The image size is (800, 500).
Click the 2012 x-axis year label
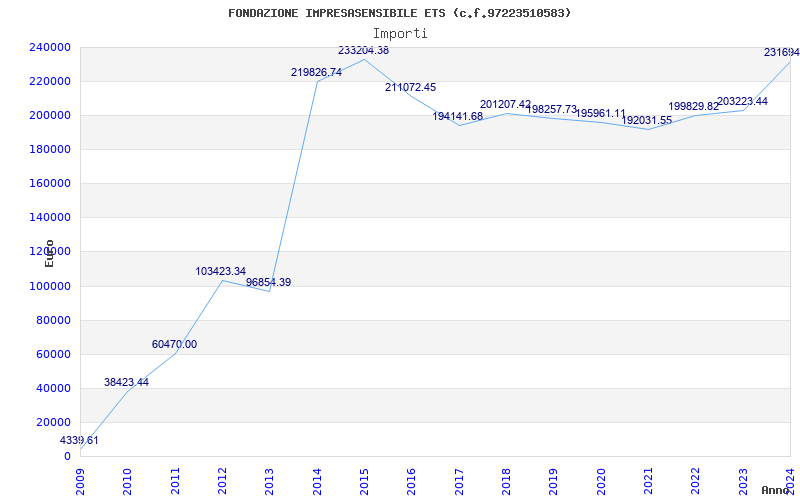[222, 481]
